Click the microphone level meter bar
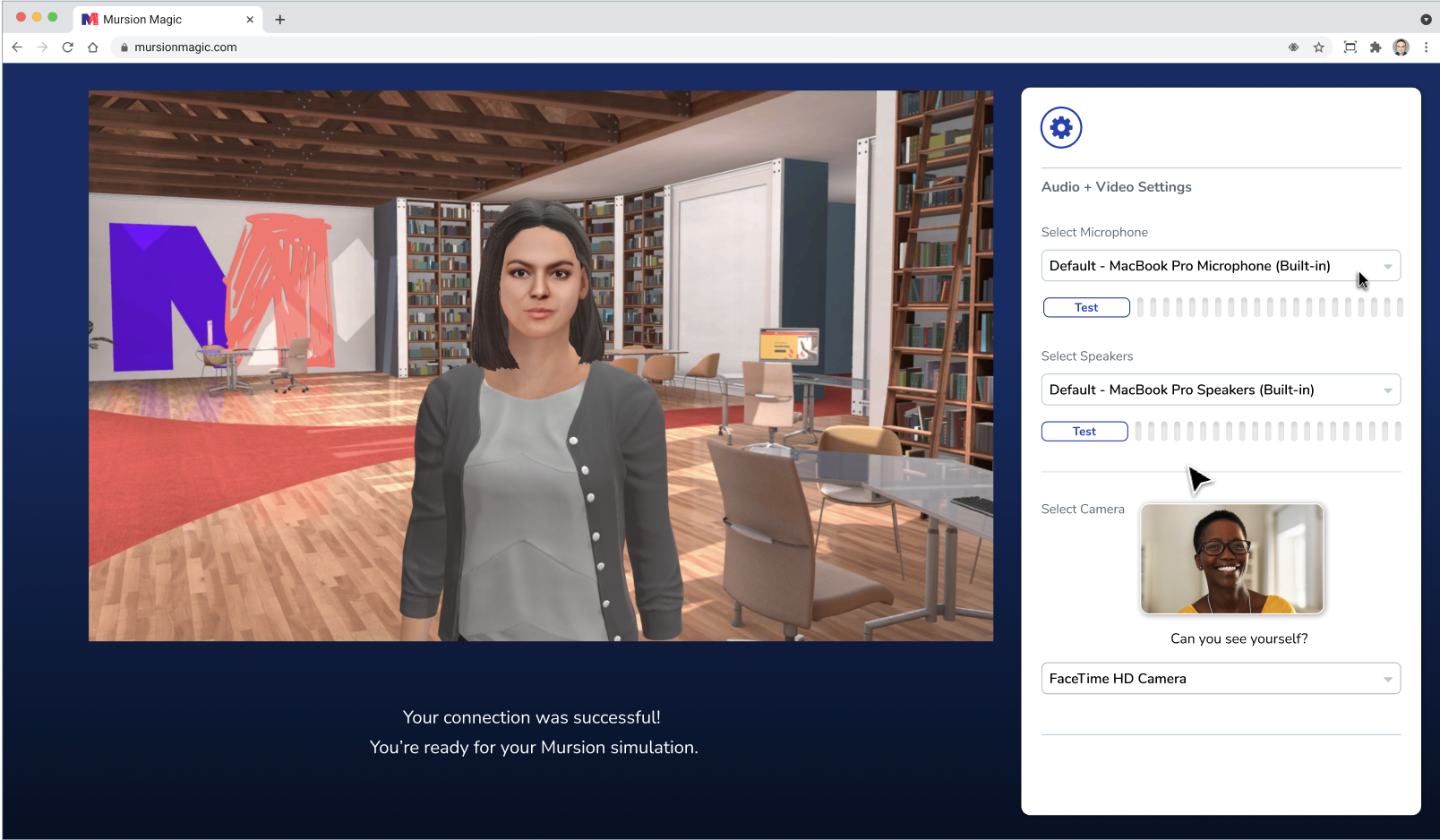 [x=1269, y=307]
